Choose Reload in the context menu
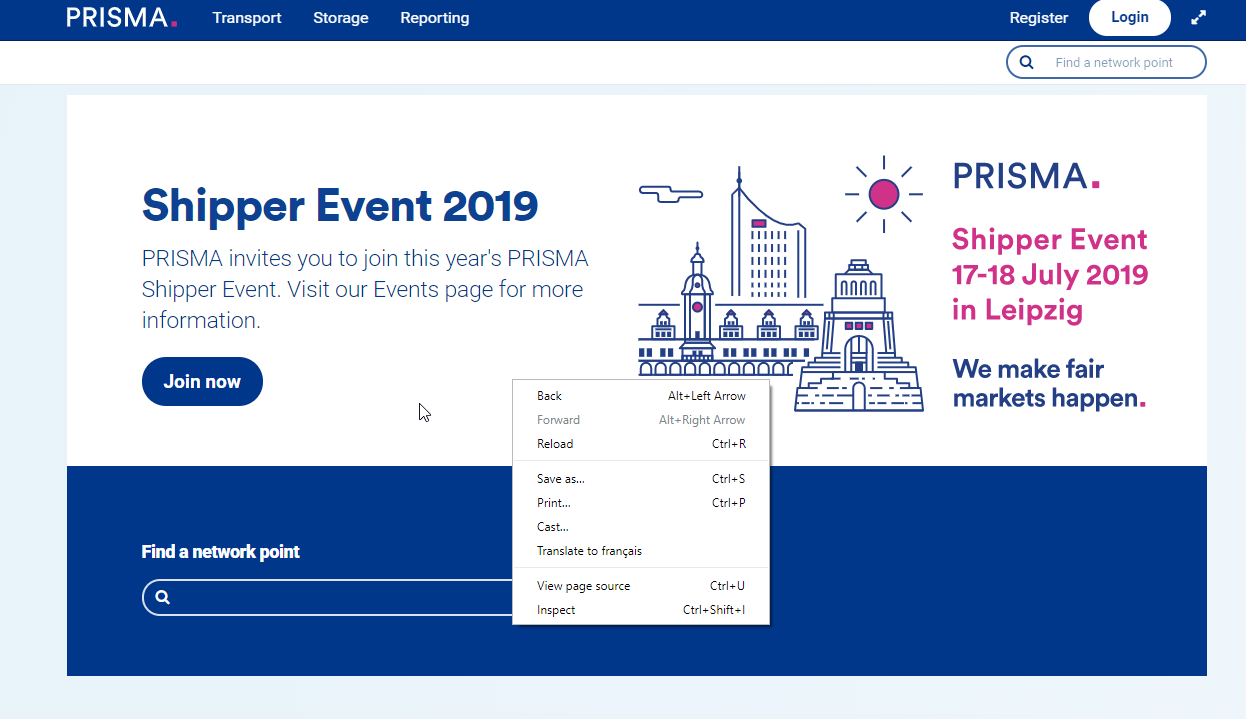Screen dimensions: 1246x719 [x=555, y=444]
